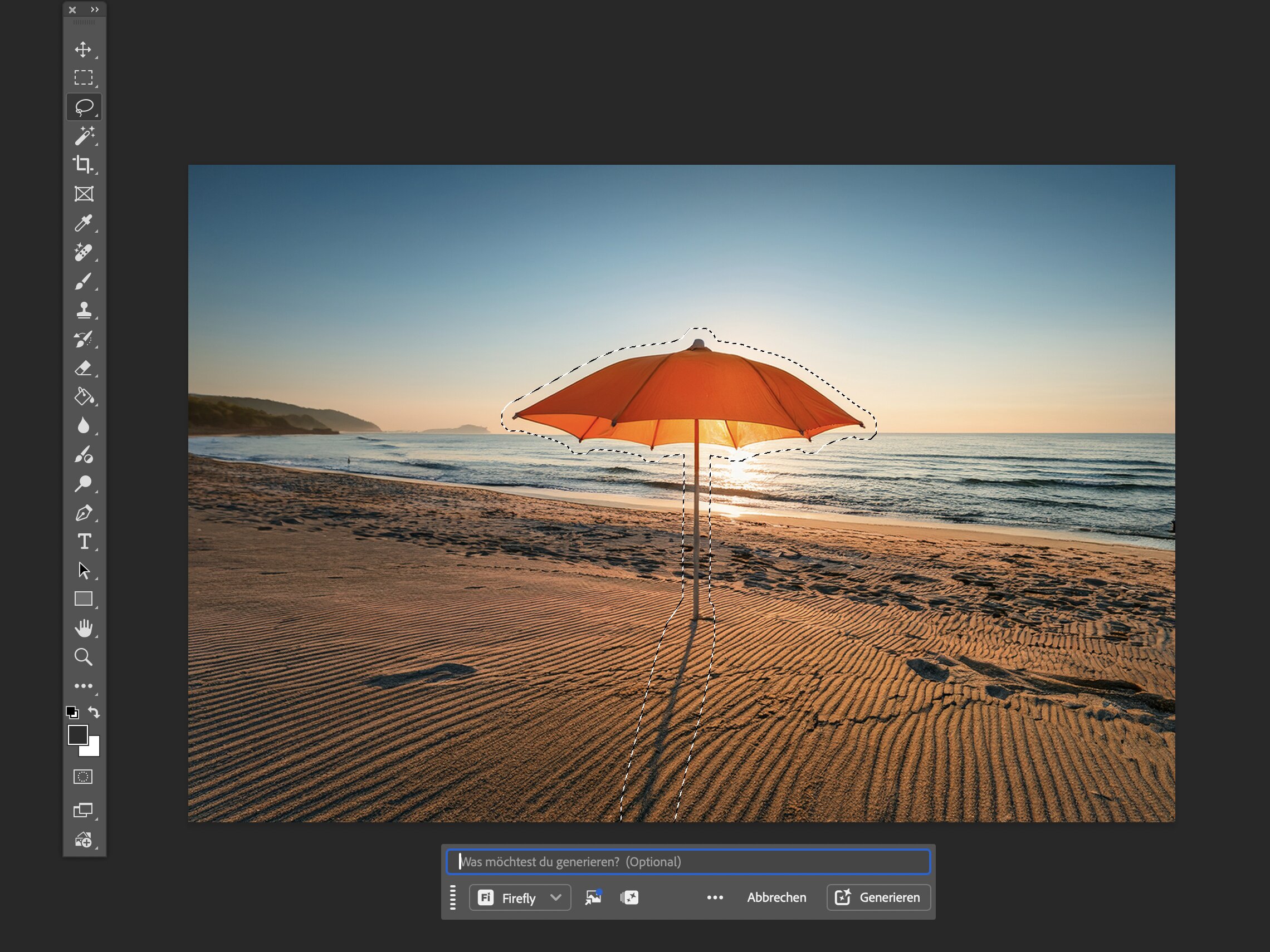Select the Eraser tool
Screen dimensions: 1270x952
(x=83, y=369)
